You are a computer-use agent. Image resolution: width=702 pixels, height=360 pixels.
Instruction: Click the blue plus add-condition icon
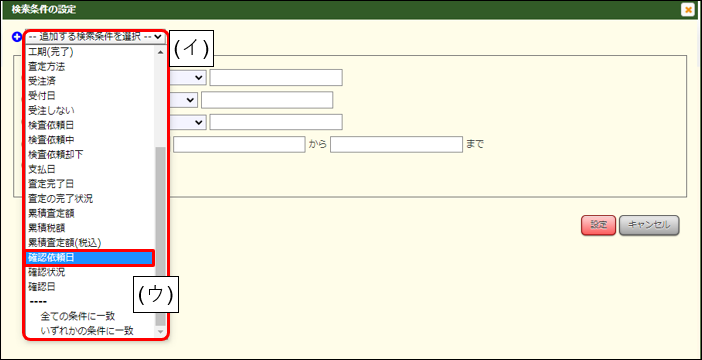[18, 37]
